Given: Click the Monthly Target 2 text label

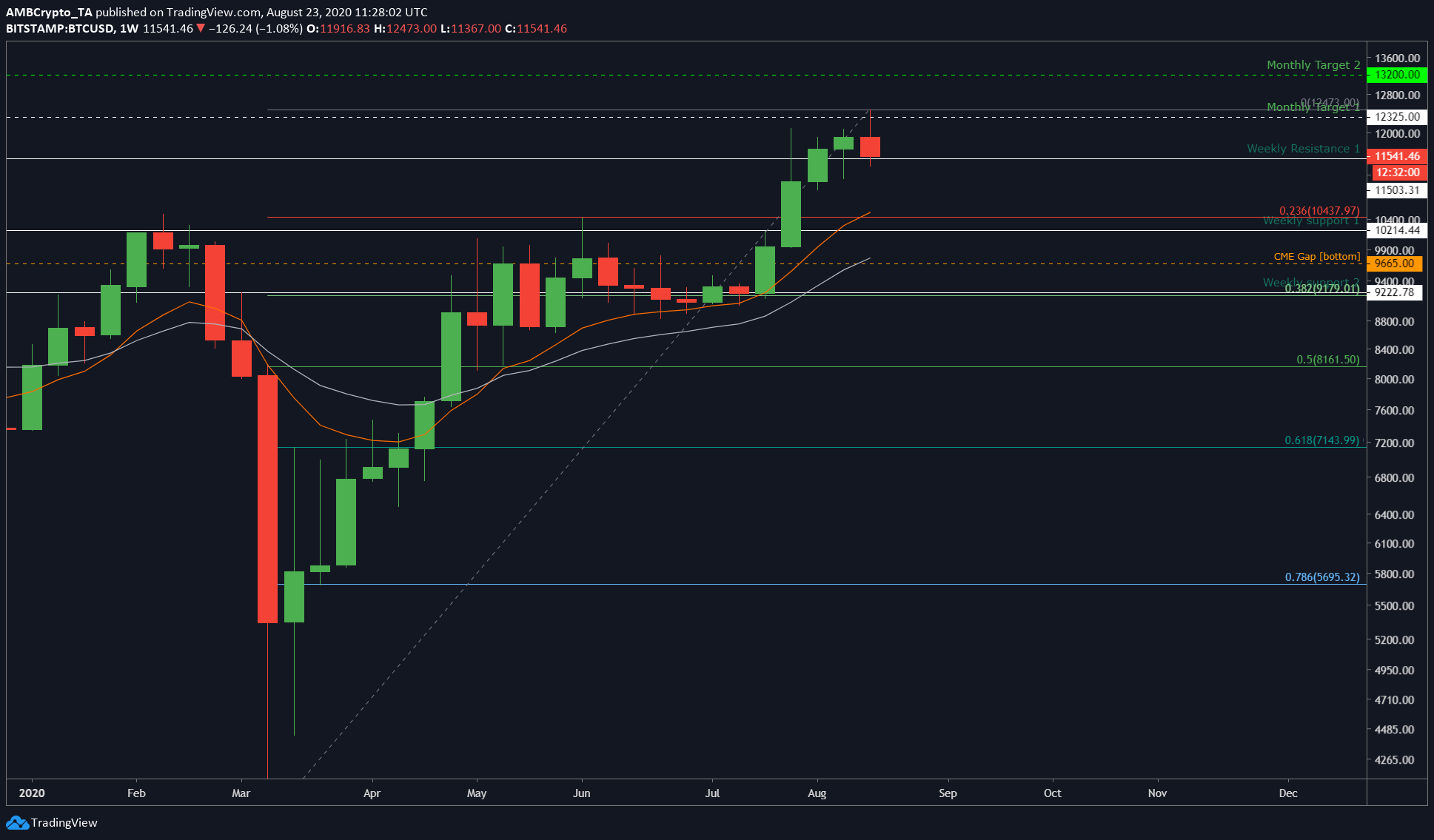Looking at the screenshot, I should (x=1313, y=65).
